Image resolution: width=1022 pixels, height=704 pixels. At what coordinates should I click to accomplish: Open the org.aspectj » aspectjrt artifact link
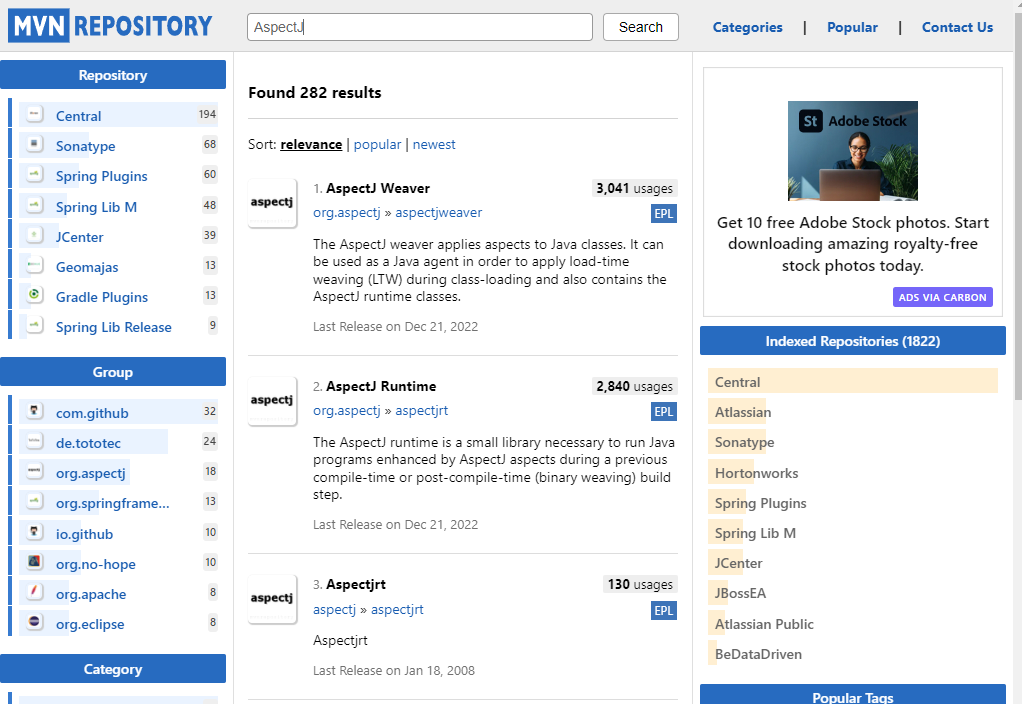coord(422,411)
